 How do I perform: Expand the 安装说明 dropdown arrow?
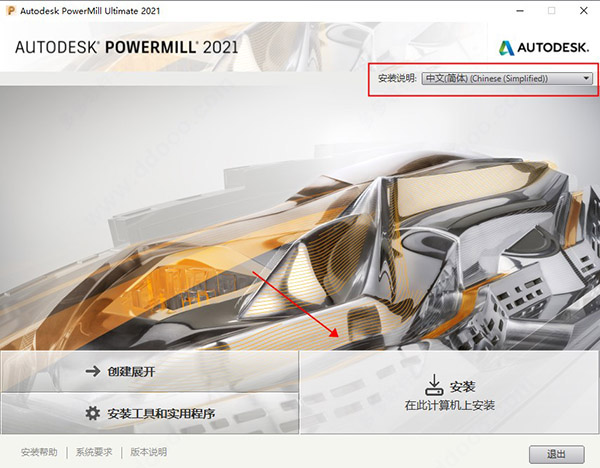click(585, 78)
